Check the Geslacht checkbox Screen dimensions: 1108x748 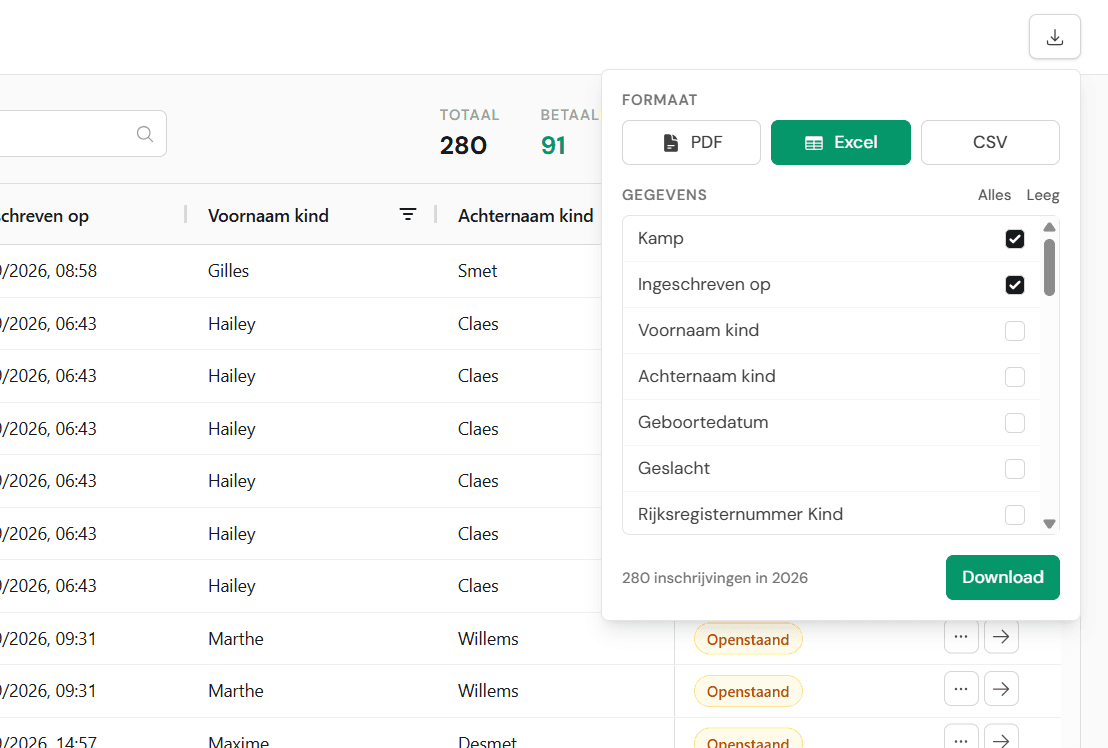click(x=1015, y=468)
